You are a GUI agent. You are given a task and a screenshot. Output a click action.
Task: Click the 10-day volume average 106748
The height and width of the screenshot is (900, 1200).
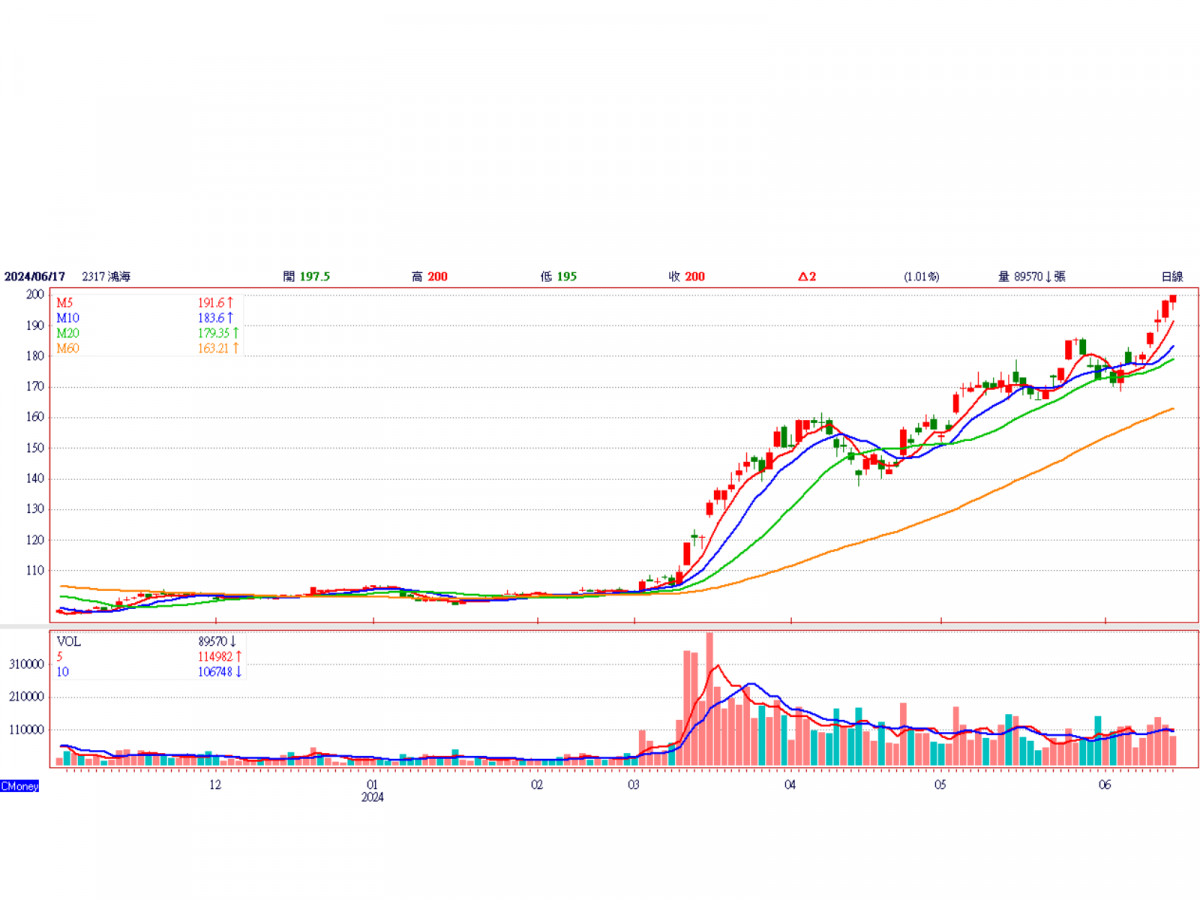(217, 671)
